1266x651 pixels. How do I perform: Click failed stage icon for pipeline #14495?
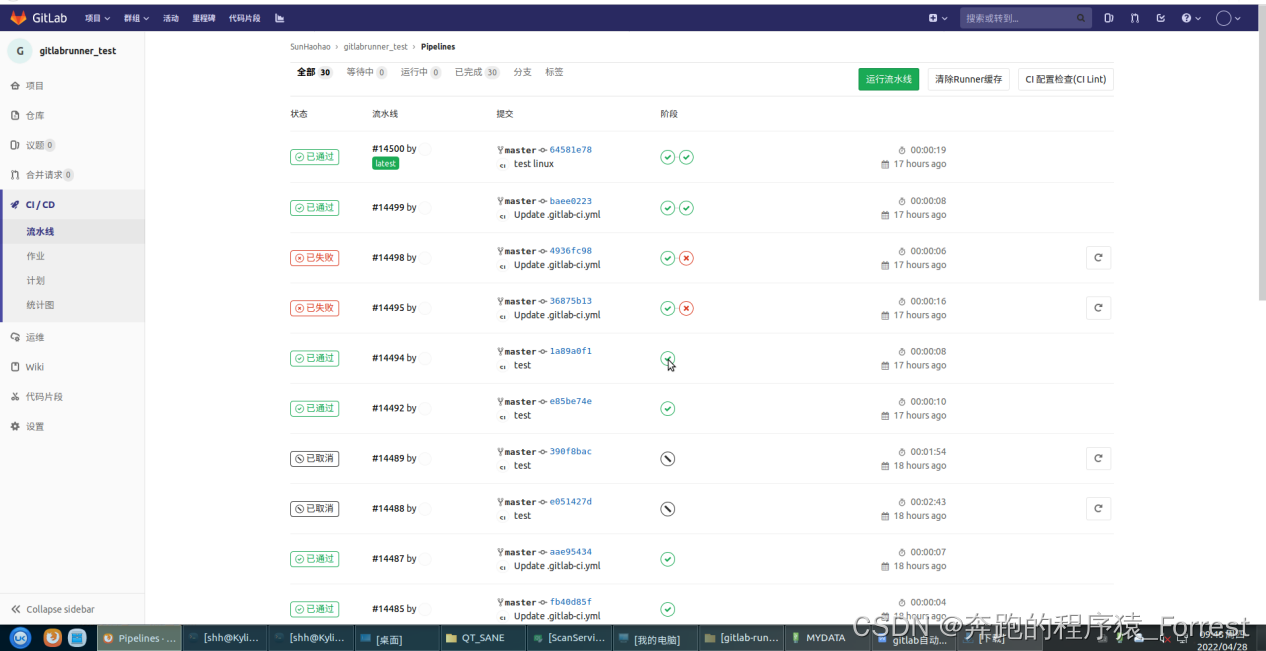click(686, 308)
